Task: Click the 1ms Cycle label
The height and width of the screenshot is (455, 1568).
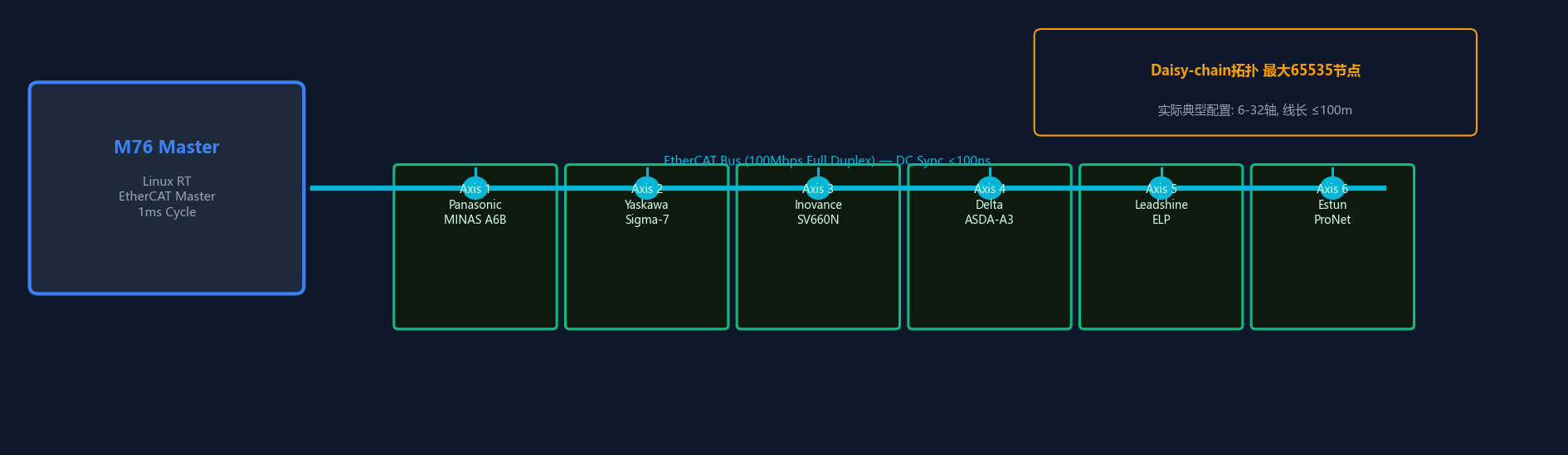Action: coord(167,212)
